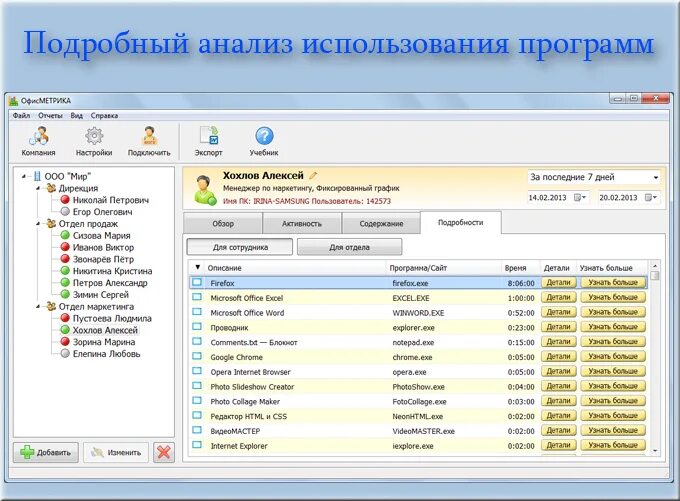Collapse the Отдел продаж tree node
680x501 pixels.
(x=38, y=224)
